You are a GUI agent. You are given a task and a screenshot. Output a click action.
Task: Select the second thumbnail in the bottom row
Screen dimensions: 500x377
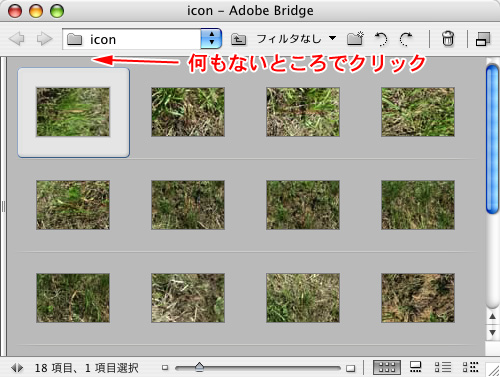[x=188, y=298]
